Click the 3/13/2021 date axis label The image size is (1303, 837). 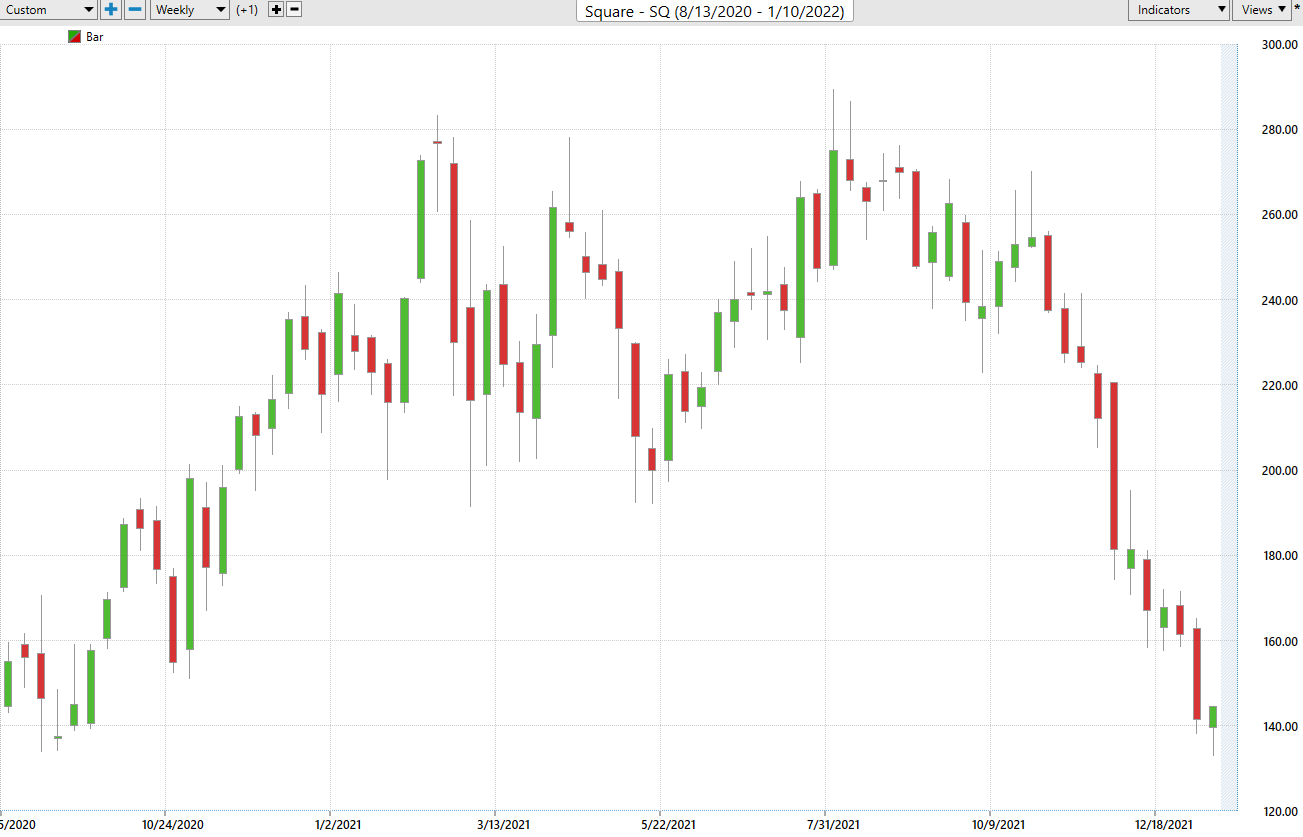(502, 825)
